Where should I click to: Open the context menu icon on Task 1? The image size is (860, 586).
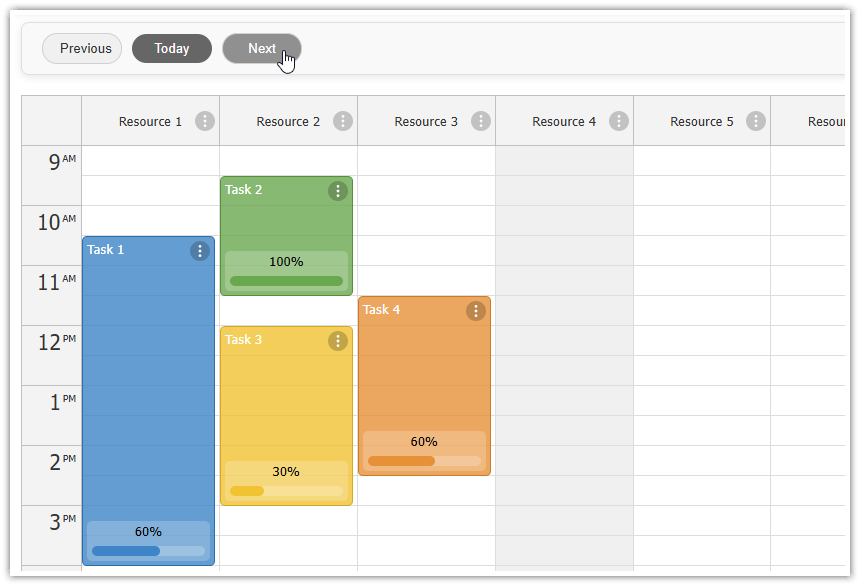click(200, 251)
